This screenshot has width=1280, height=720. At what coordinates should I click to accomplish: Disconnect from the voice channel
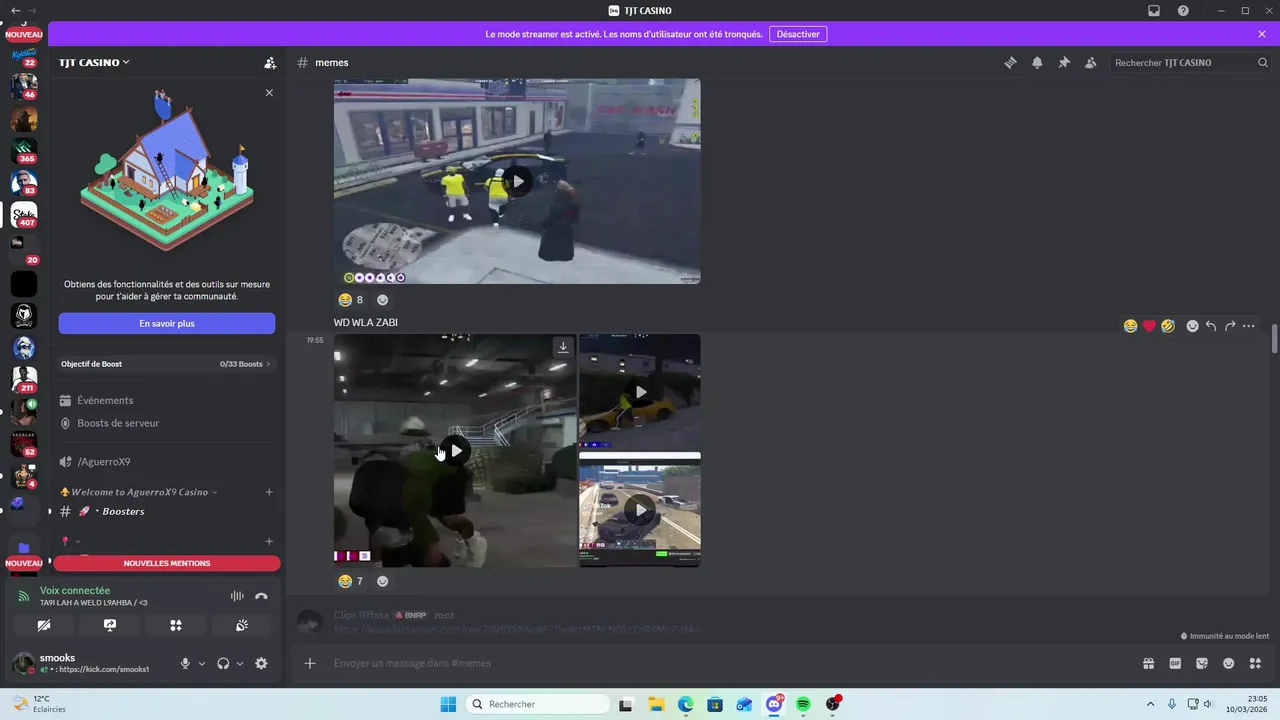coord(261,596)
